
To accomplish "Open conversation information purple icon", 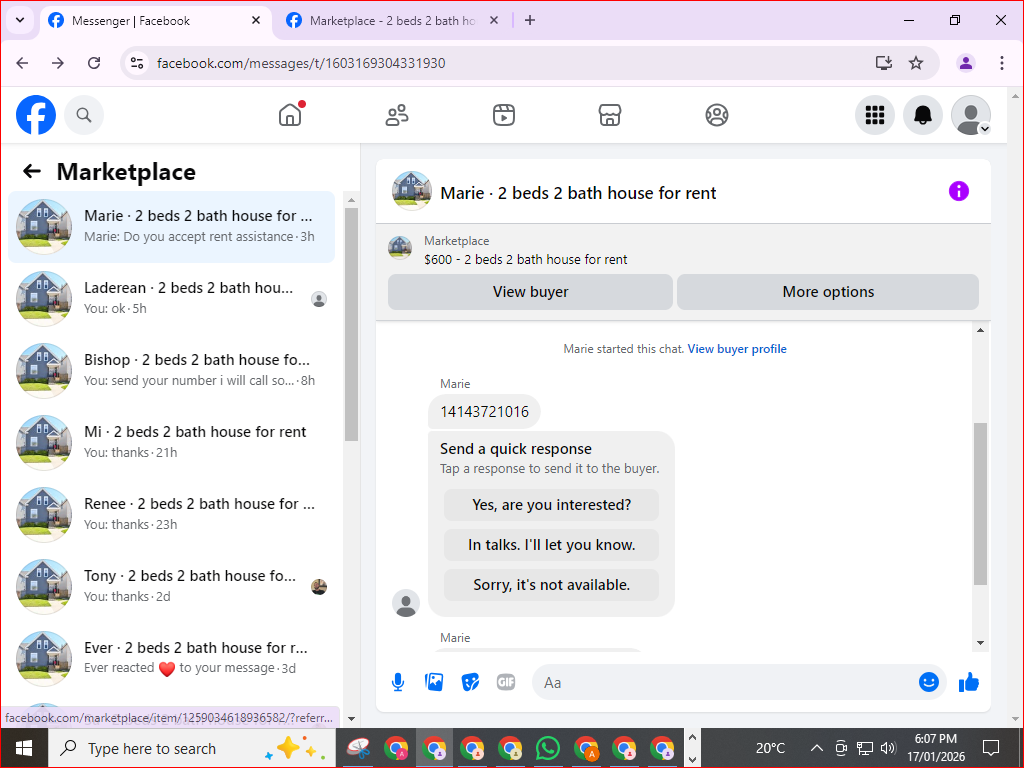I will [x=958, y=191].
